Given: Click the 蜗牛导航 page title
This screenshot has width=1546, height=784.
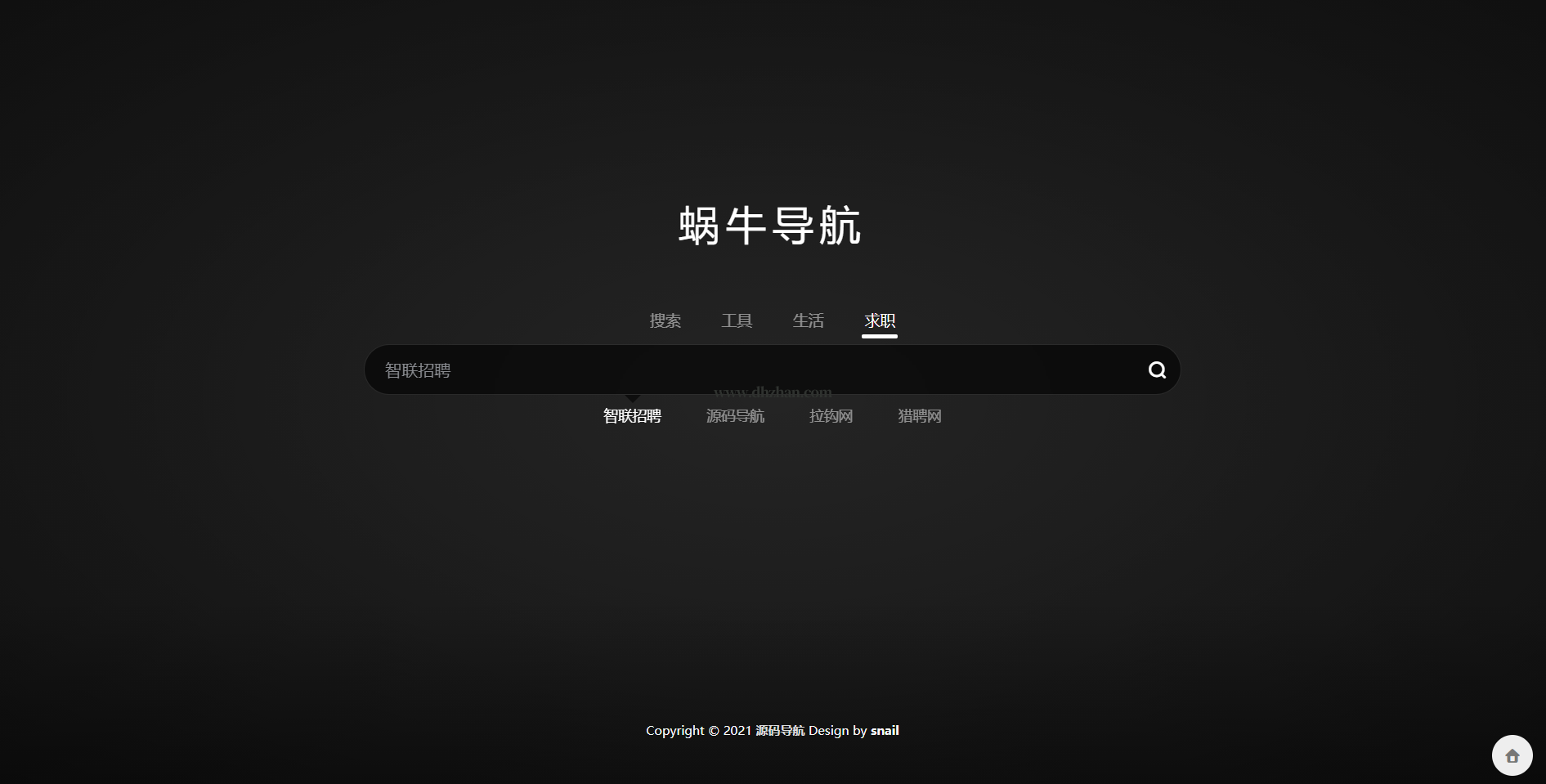Looking at the screenshot, I should pyautogui.click(x=770, y=226).
